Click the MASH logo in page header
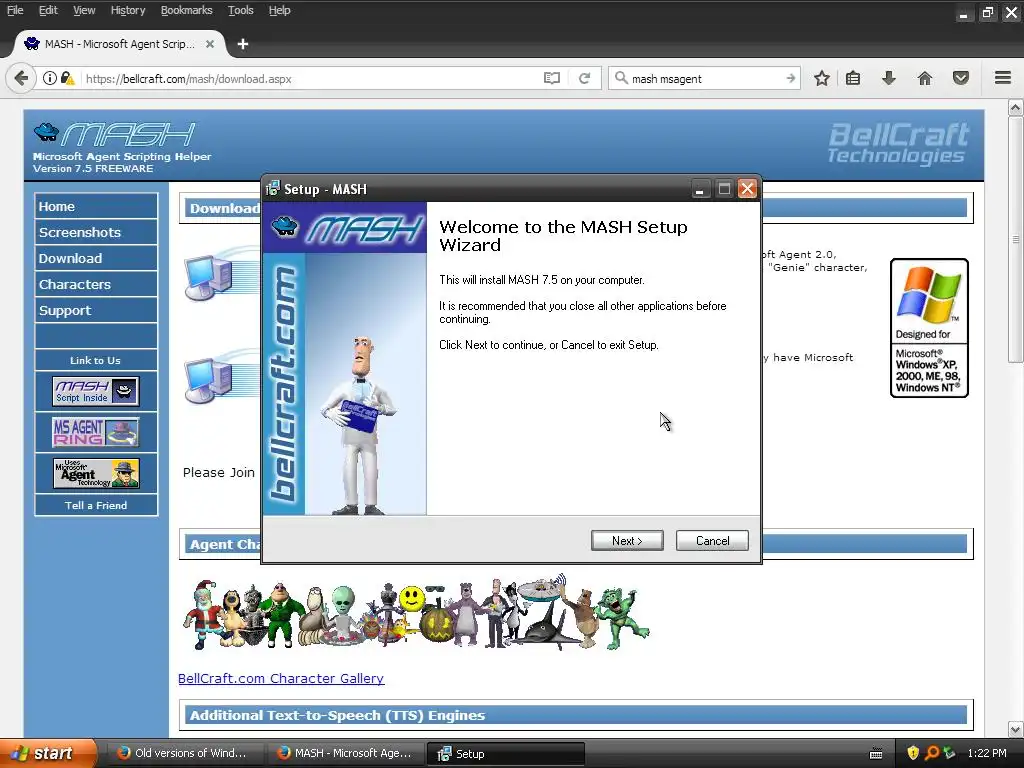The width and height of the screenshot is (1024, 768). click(114, 135)
